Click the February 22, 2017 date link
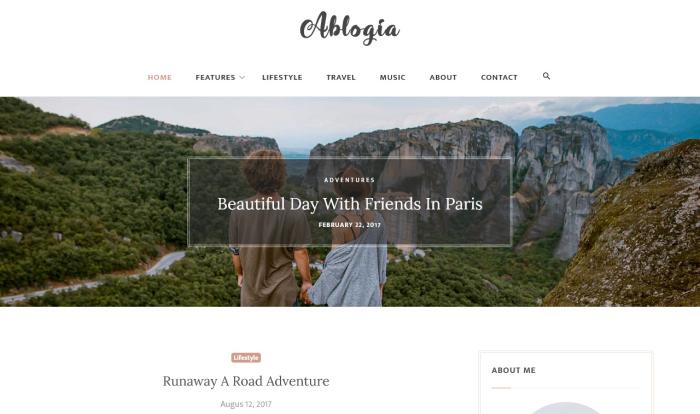700x414 pixels. tap(350, 225)
